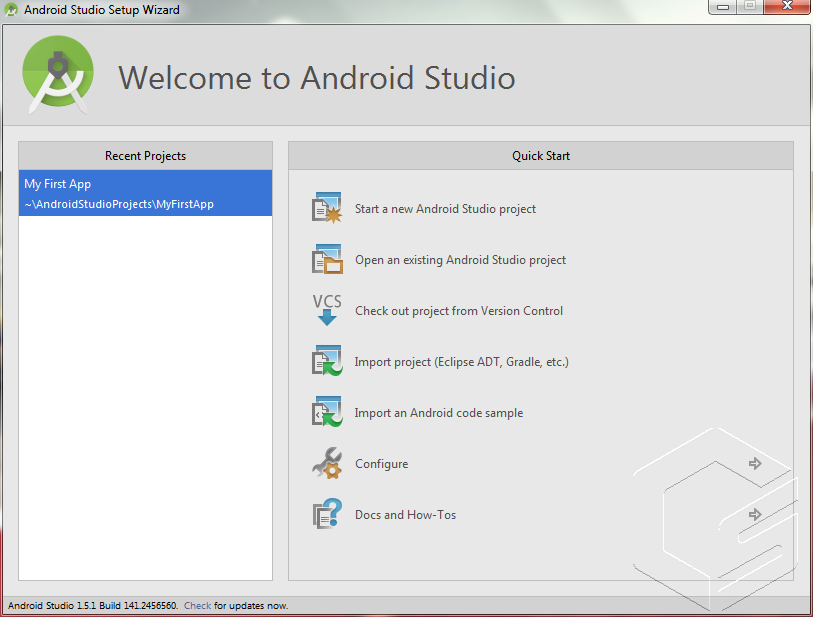
Task: Click the VCS checkout arrow icon
Action: coord(327,310)
